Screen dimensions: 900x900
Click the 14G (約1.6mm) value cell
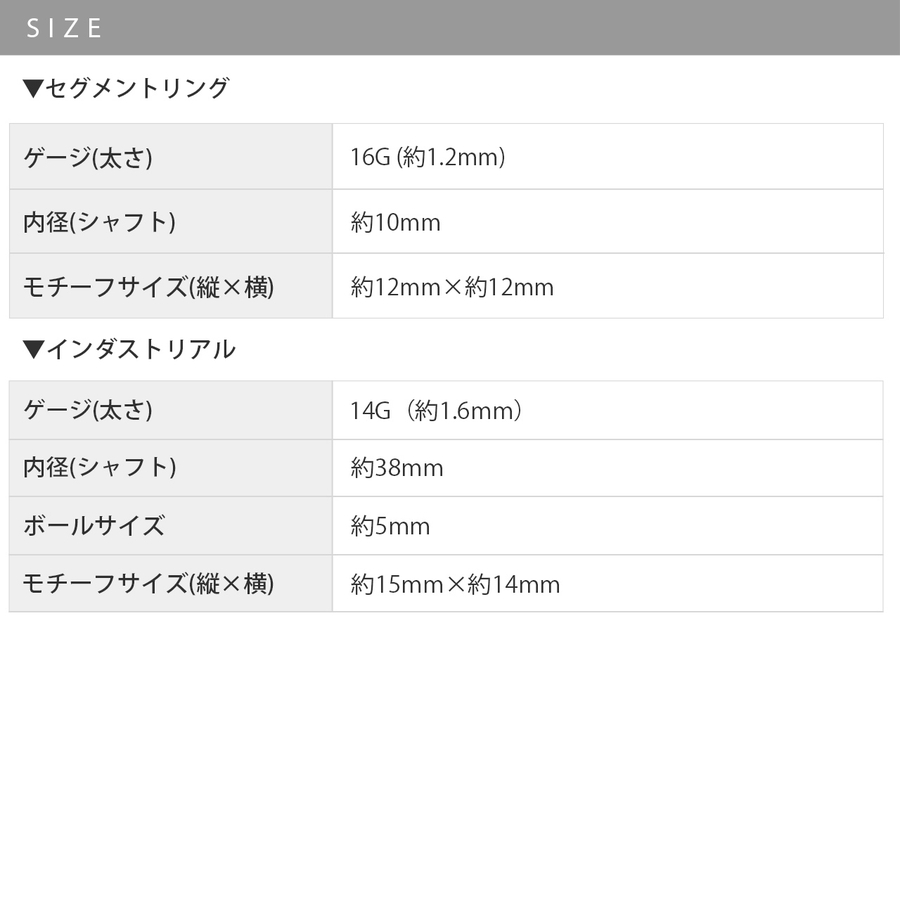438,410
